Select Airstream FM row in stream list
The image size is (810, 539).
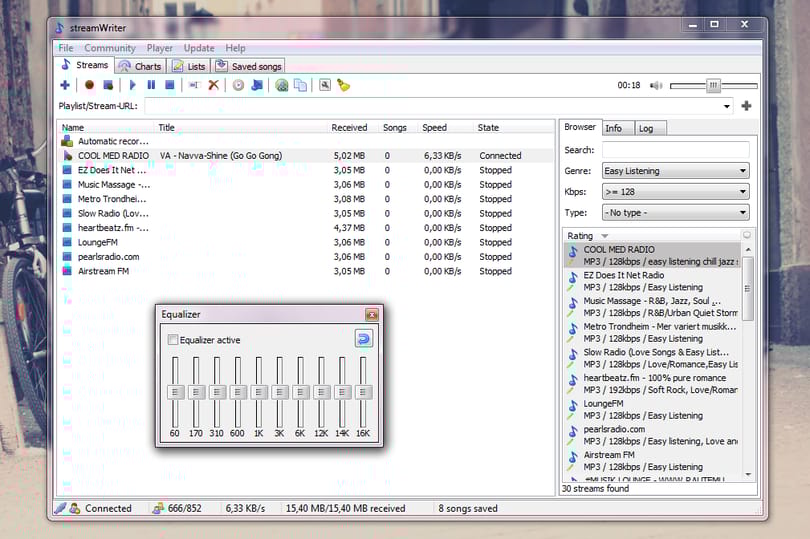click(307, 271)
